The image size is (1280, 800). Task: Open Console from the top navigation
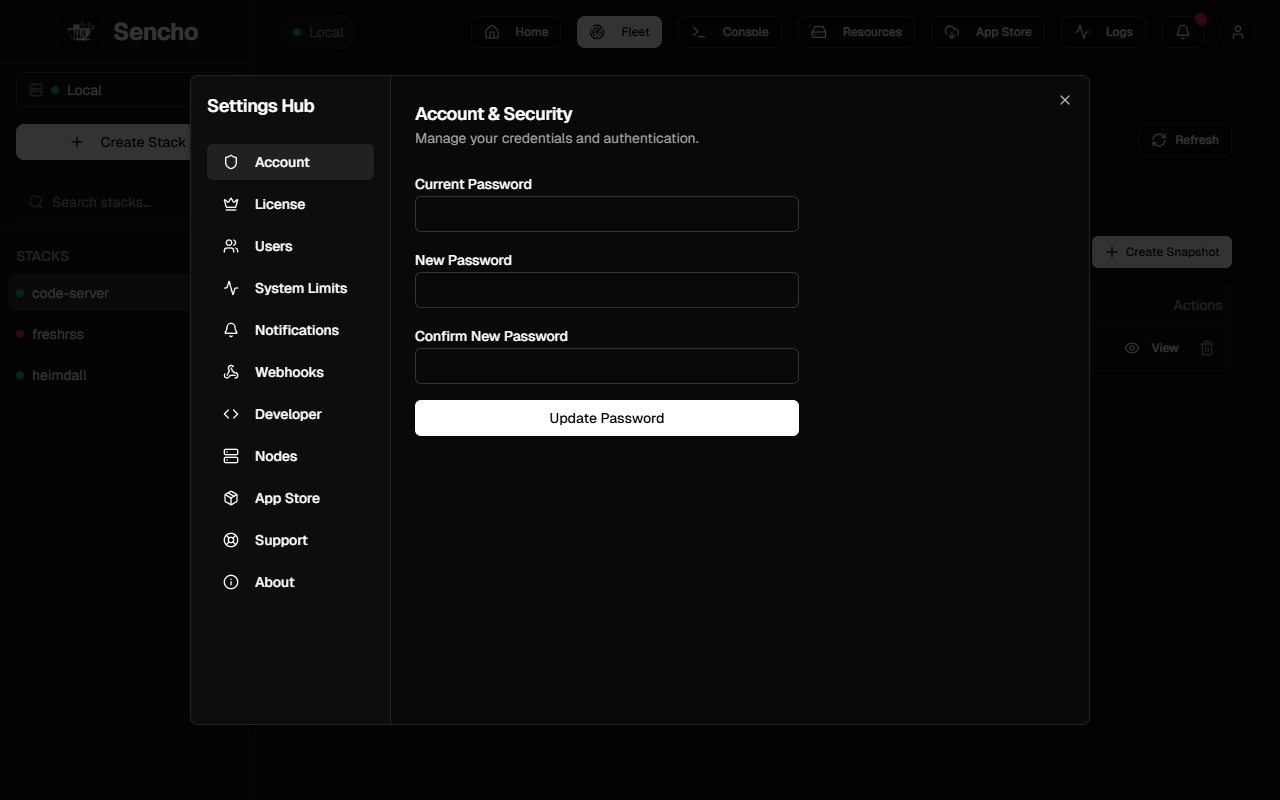730,32
